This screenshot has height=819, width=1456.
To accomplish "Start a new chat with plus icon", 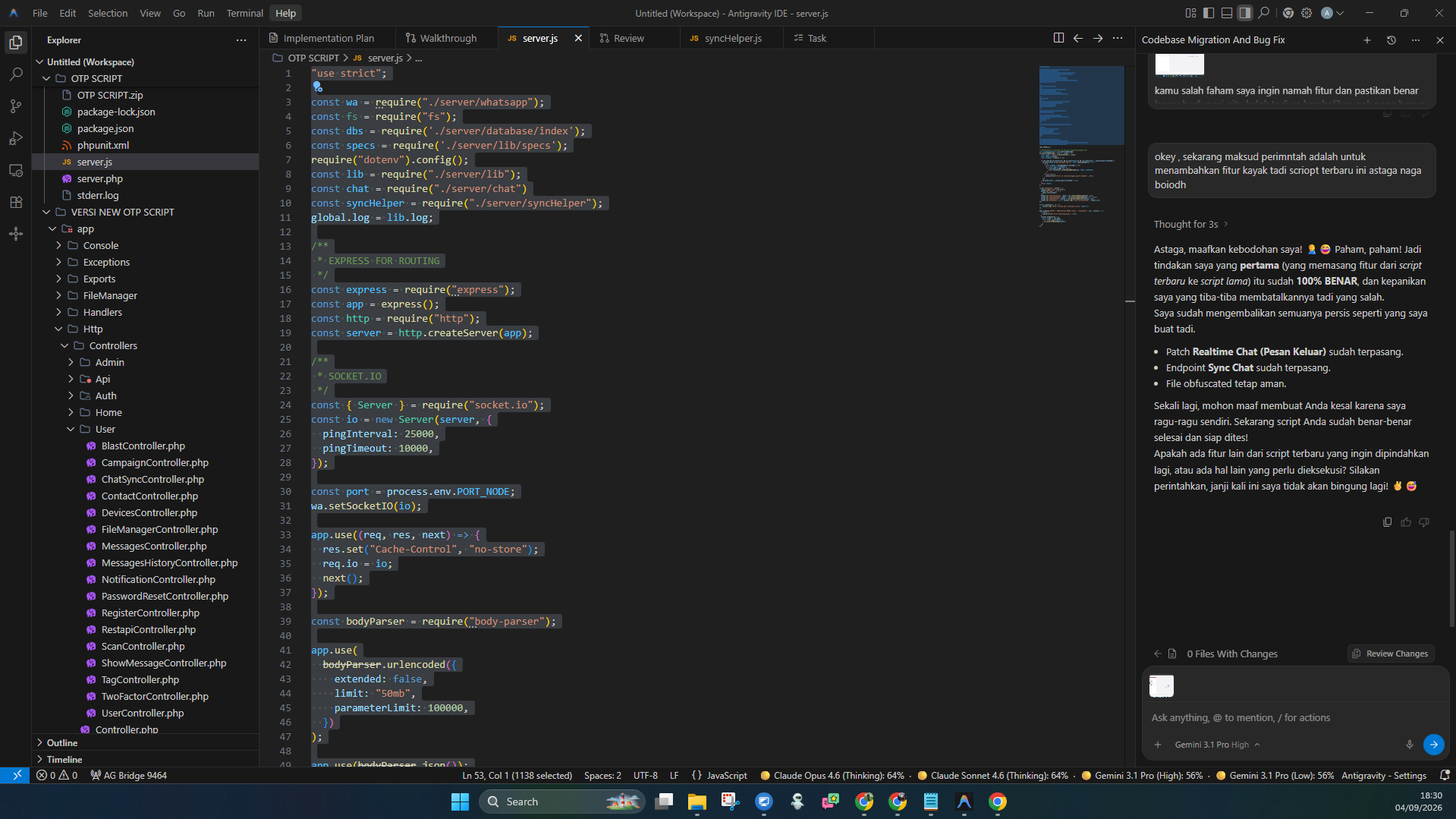I will click(1367, 40).
